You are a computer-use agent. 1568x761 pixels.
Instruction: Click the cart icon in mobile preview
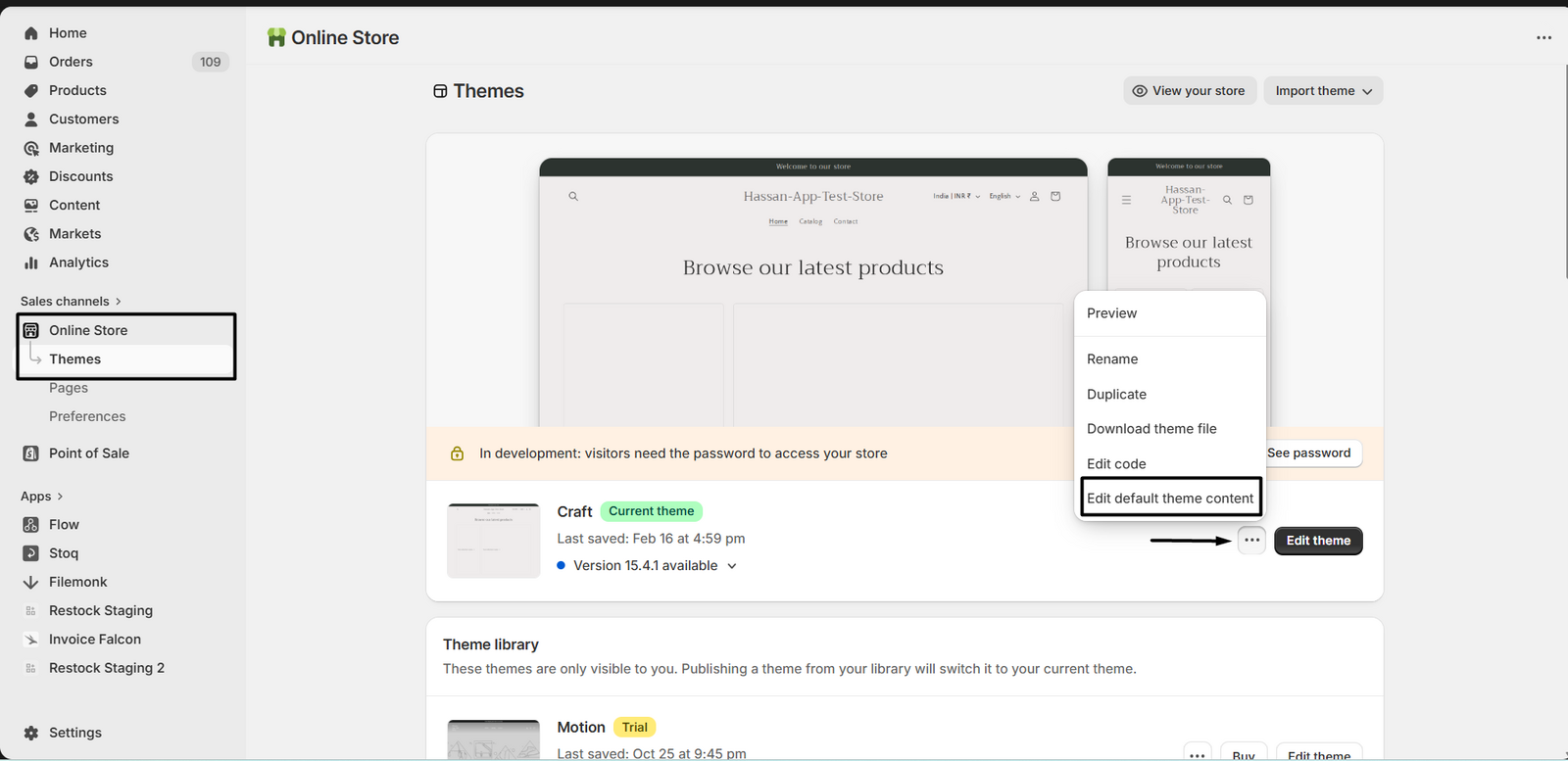[1249, 200]
